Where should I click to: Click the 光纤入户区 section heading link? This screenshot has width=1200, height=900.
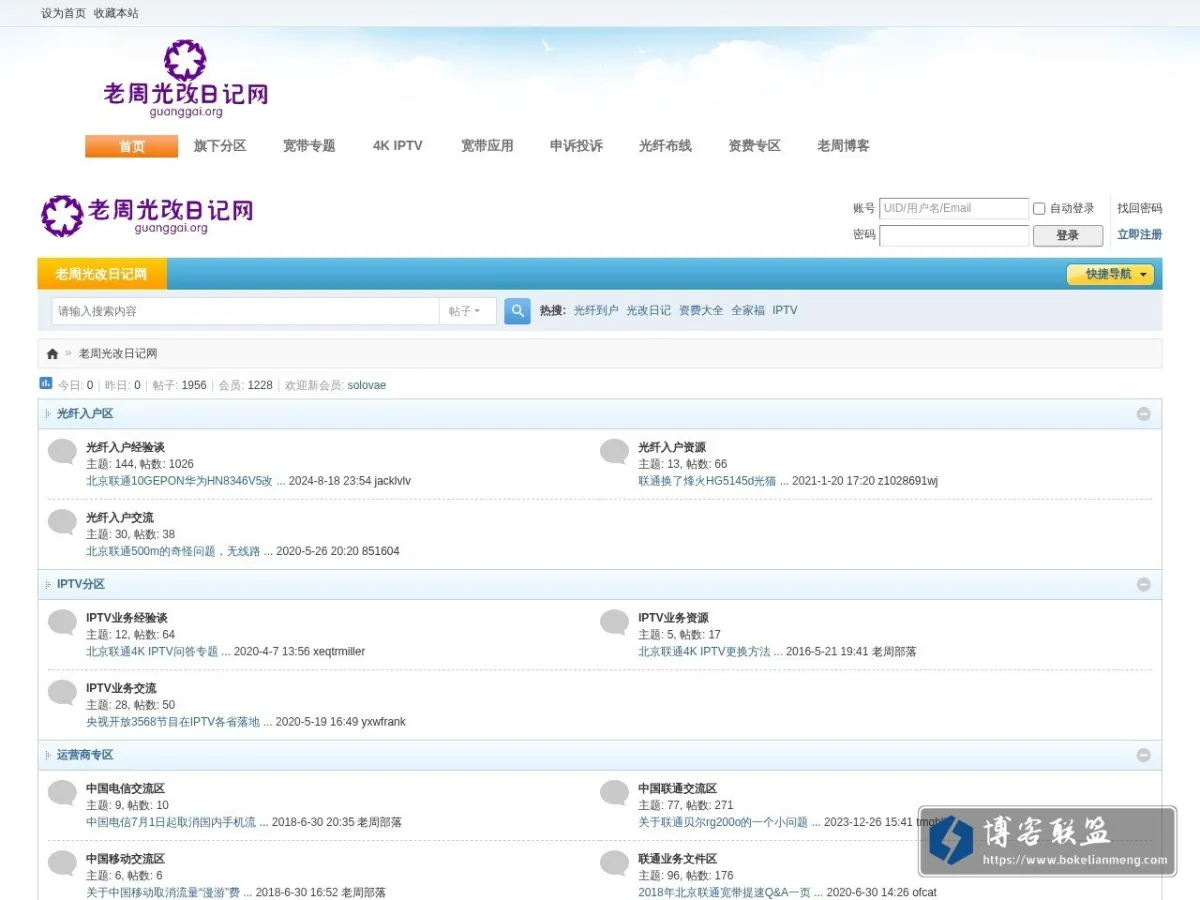pyautogui.click(x=85, y=414)
